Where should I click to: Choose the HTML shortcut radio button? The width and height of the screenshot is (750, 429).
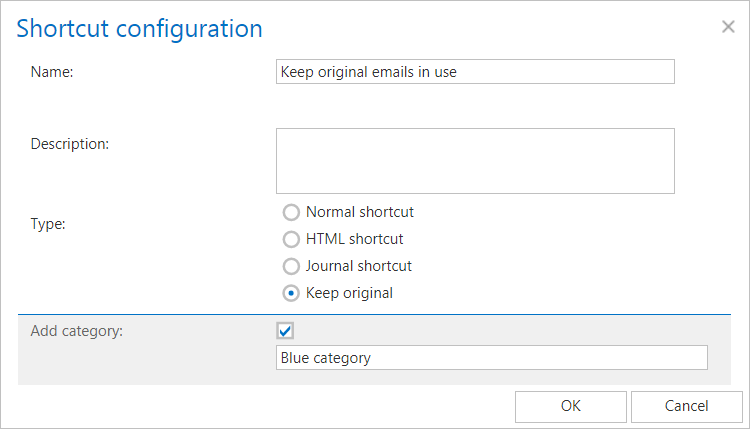291,239
